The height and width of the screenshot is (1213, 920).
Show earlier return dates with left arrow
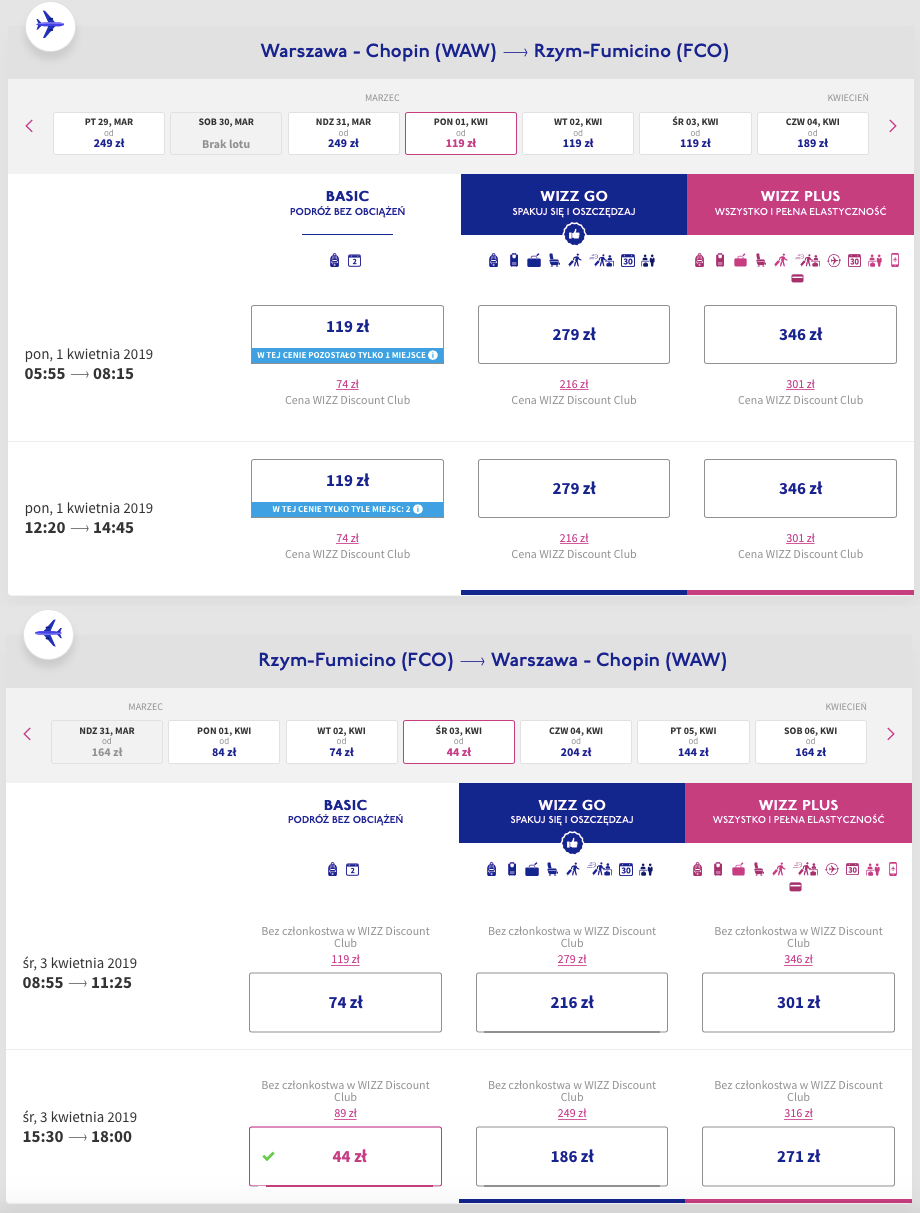(28, 734)
